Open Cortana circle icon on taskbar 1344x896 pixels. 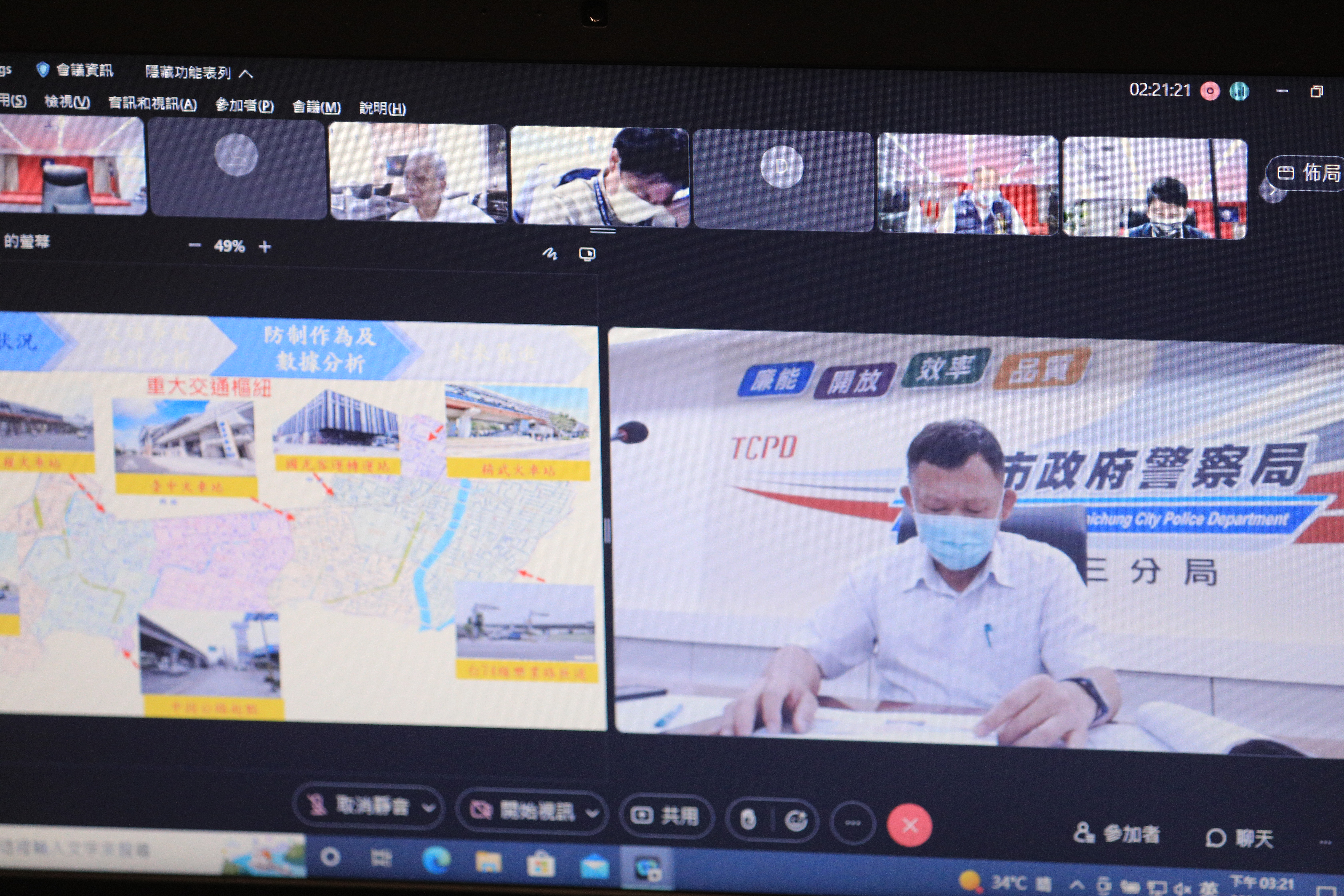330,857
